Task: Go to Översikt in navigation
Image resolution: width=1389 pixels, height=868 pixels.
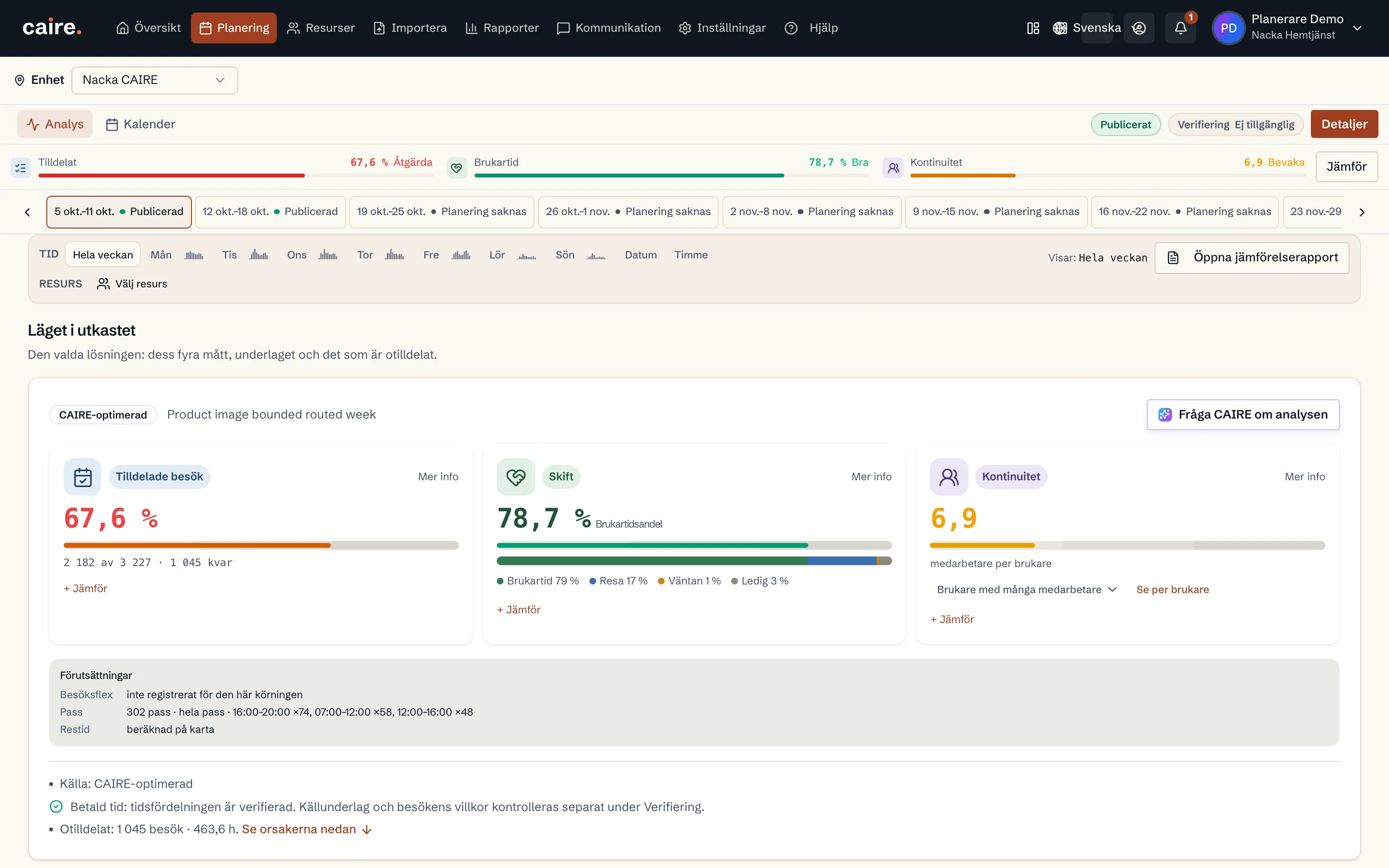Action: point(148,28)
